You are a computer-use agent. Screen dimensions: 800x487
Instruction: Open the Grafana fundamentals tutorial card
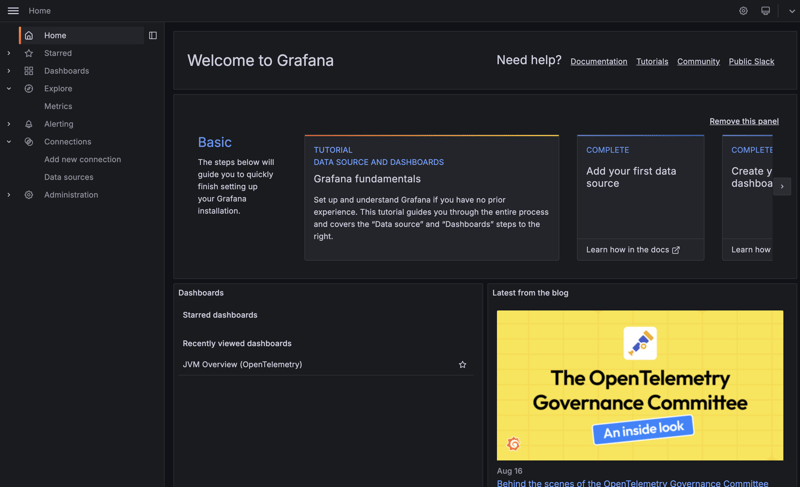(x=432, y=198)
